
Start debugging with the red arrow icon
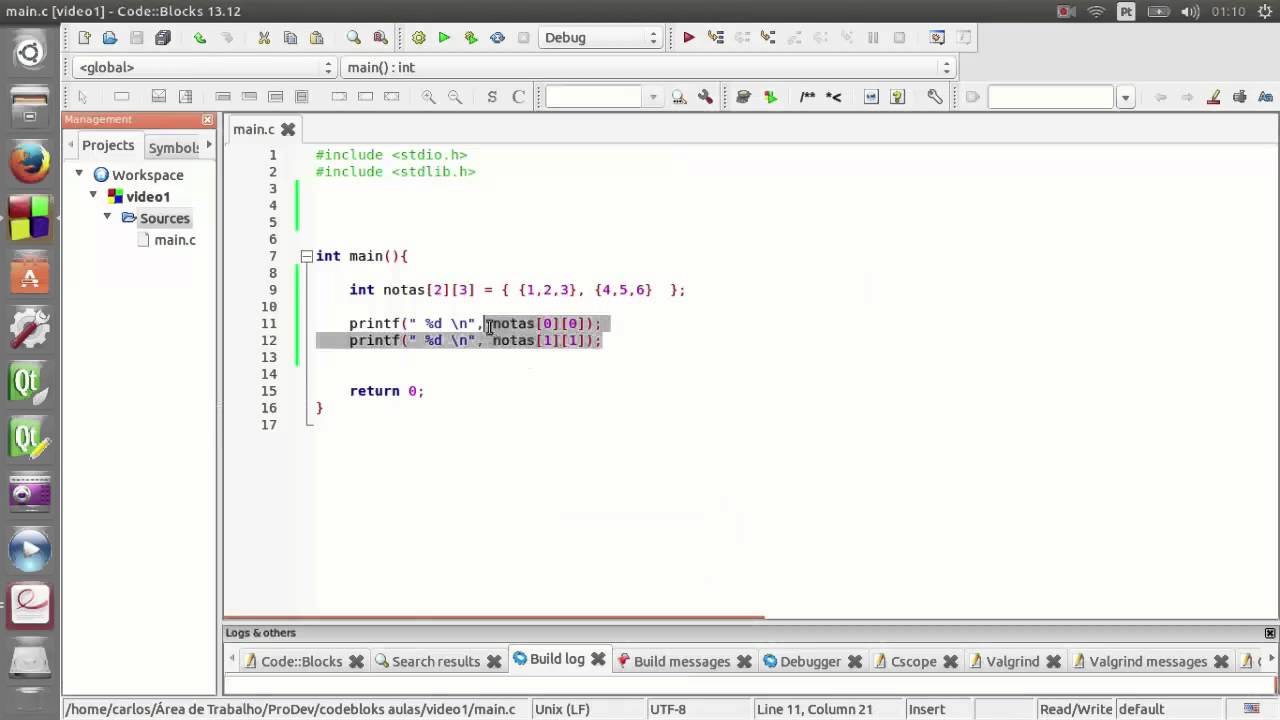point(689,38)
